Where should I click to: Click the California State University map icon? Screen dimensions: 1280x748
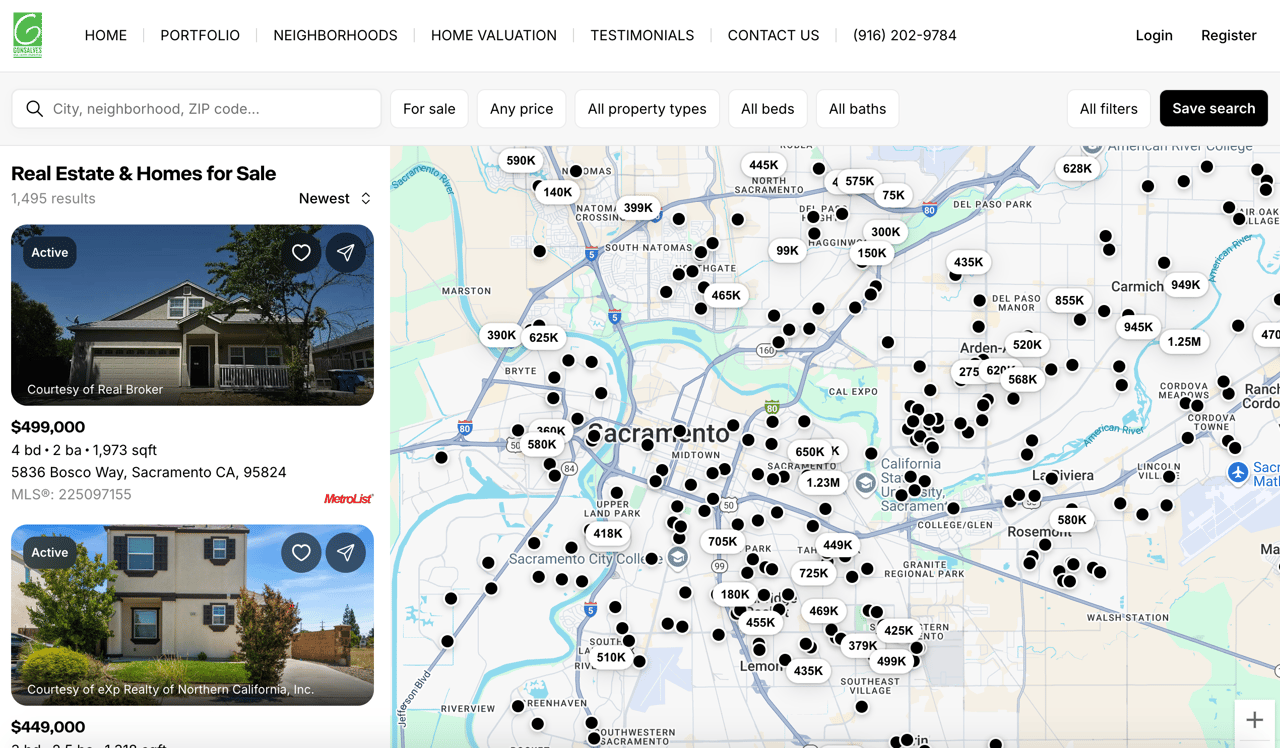point(865,483)
